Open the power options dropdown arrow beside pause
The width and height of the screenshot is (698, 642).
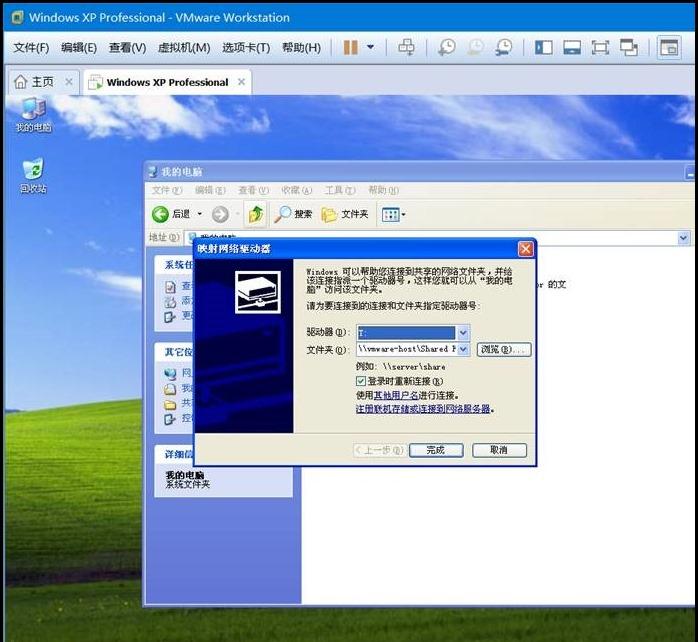[370, 47]
